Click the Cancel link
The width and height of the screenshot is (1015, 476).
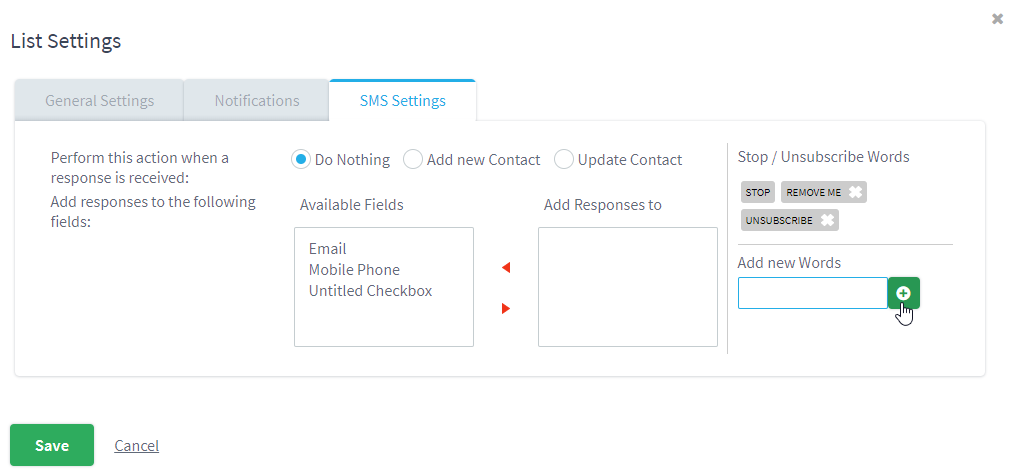(137, 446)
